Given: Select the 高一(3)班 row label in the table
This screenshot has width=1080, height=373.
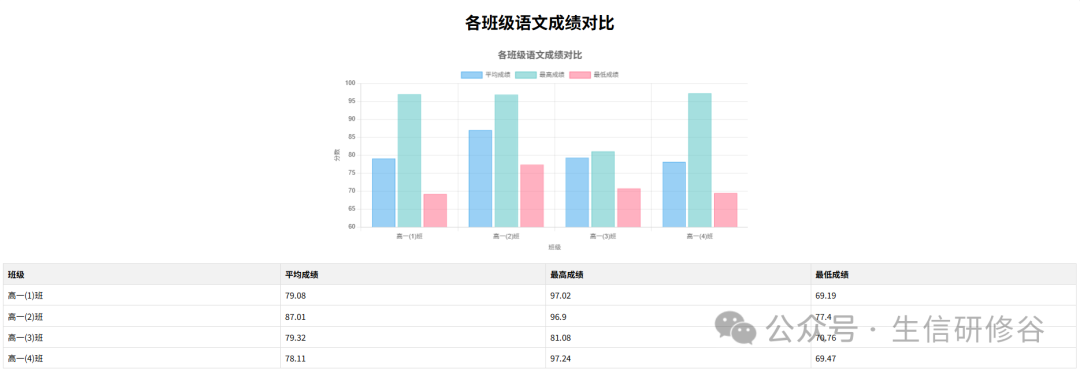Looking at the screenshot, I should tap(25, 338).
